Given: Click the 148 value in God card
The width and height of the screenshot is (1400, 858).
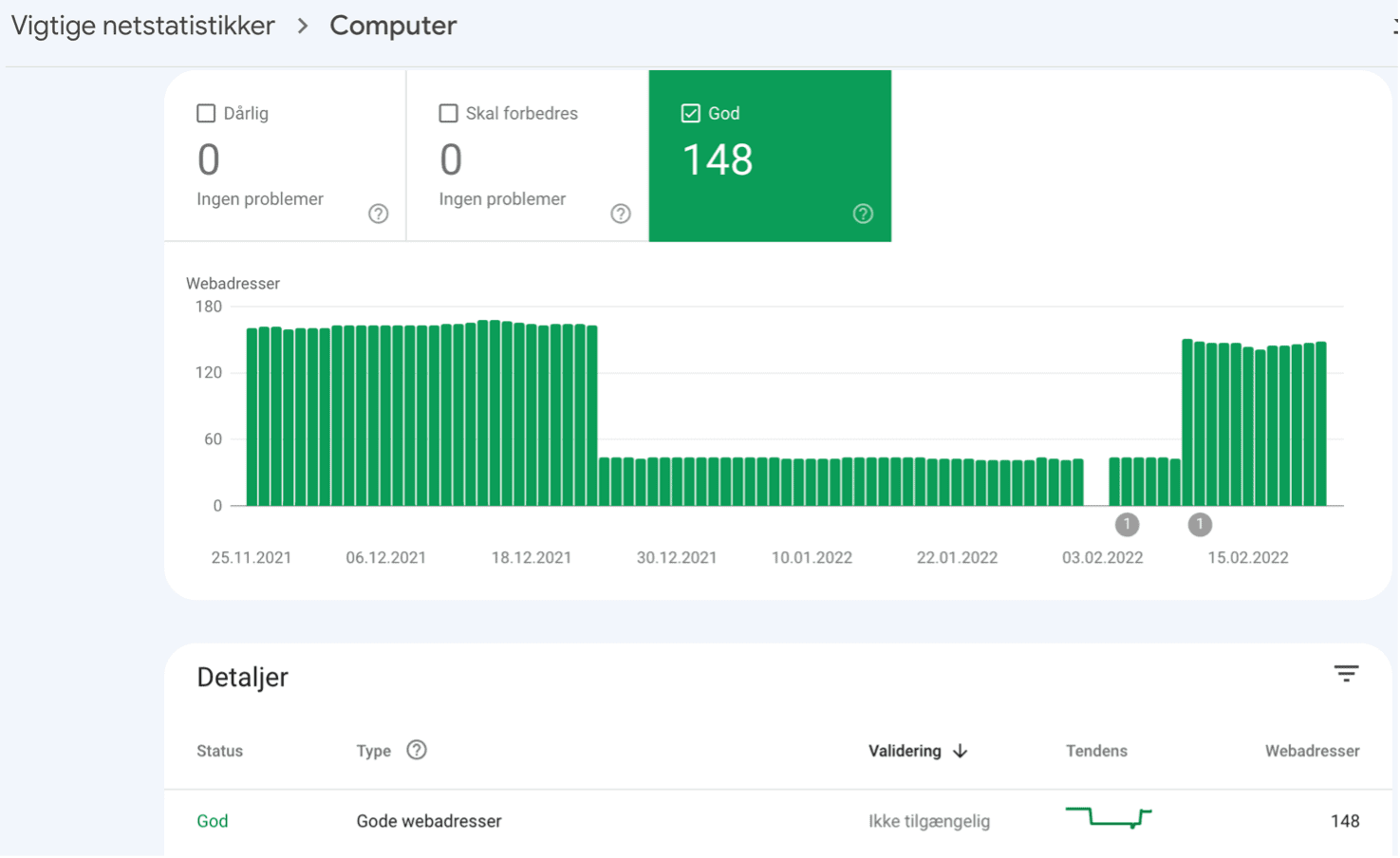Looking at the screenshot, I should click(x=718, y=159).
